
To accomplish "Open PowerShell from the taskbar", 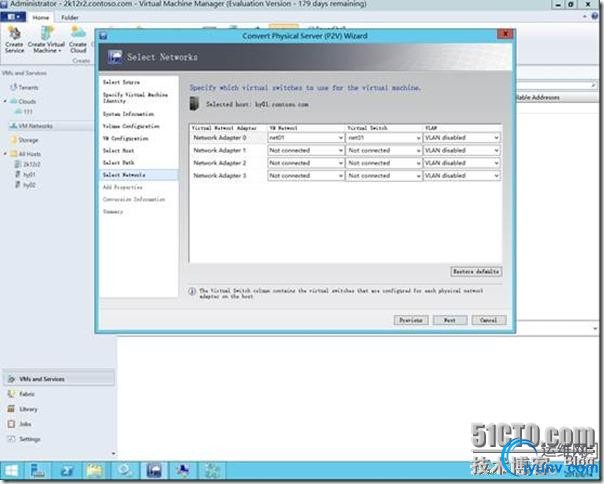I will [66, 471].
